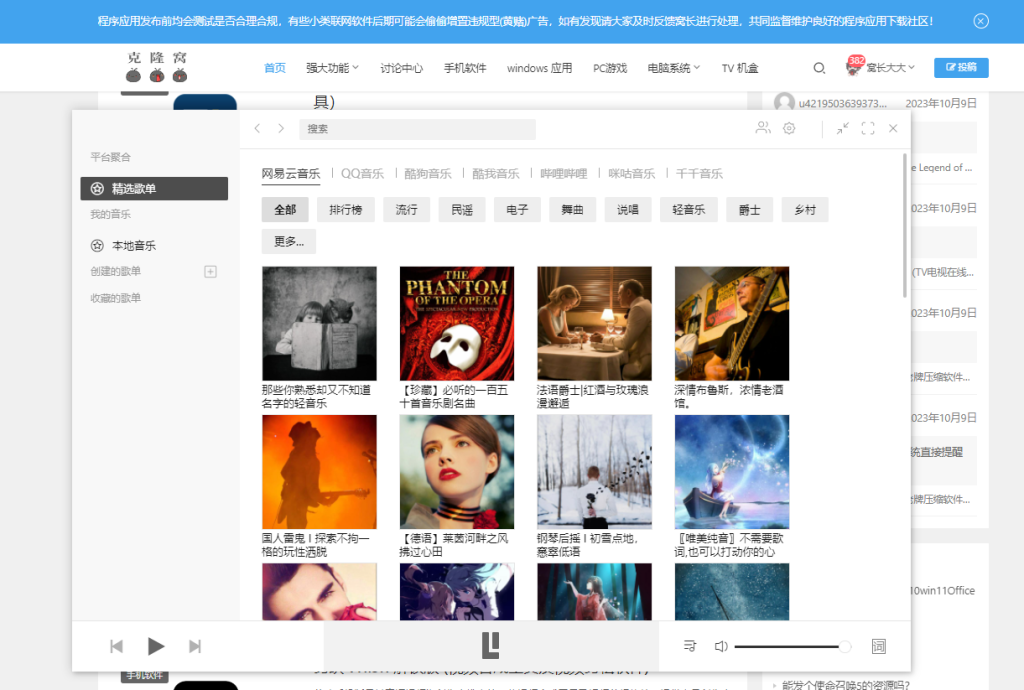Play the current track
The width and height of the screenshot is (1024, 690).
(155, 646)
